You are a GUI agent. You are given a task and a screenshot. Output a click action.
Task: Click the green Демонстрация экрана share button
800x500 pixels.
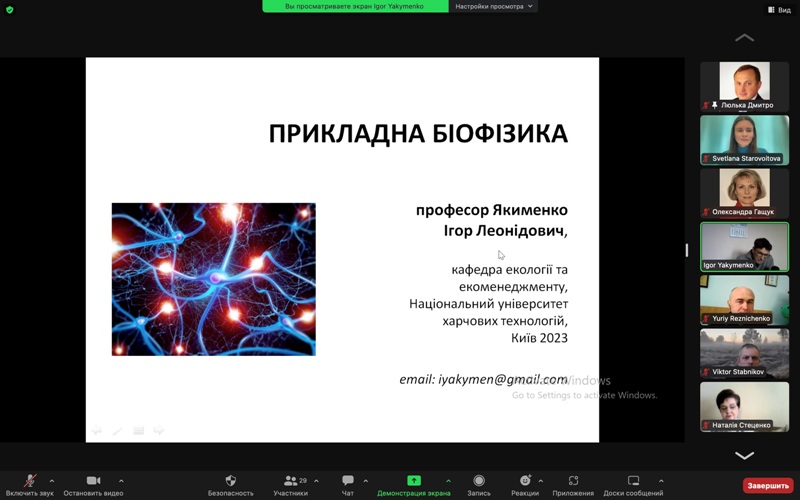(414, 485)
